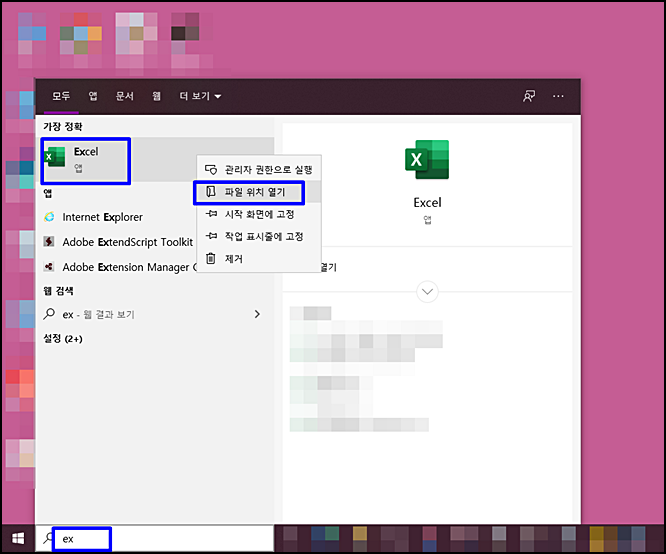Click the 가장 정확 section header

click(63, 127)
